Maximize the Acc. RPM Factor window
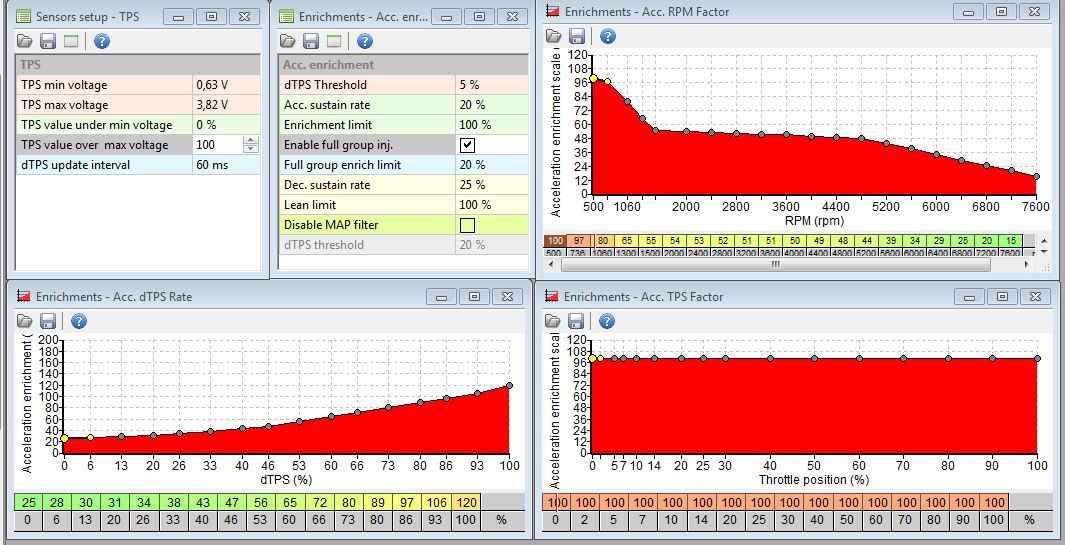 pos(1004,11)
